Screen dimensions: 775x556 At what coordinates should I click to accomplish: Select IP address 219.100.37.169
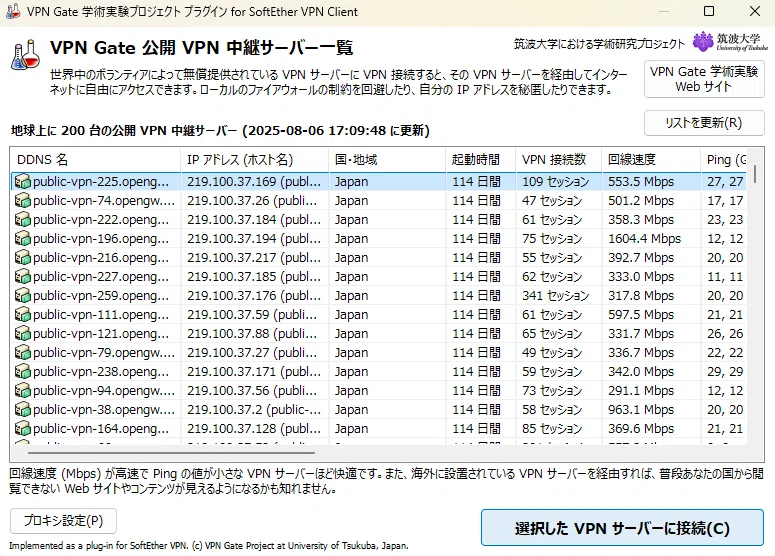(254, 181)
